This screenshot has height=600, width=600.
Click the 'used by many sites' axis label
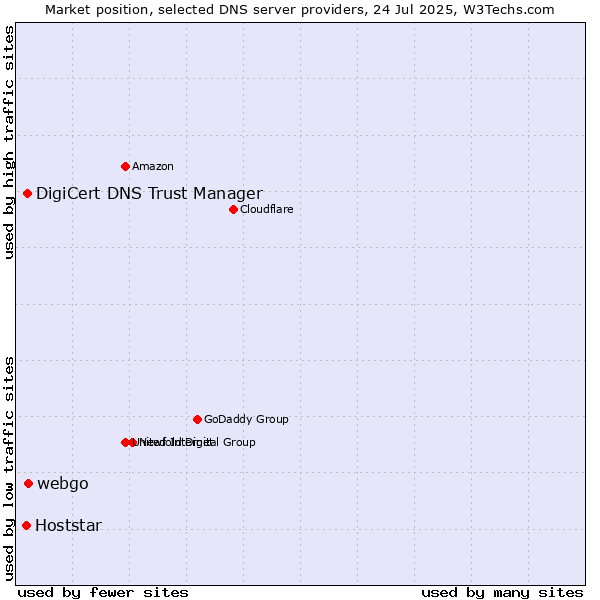click(x=502, y=593)
